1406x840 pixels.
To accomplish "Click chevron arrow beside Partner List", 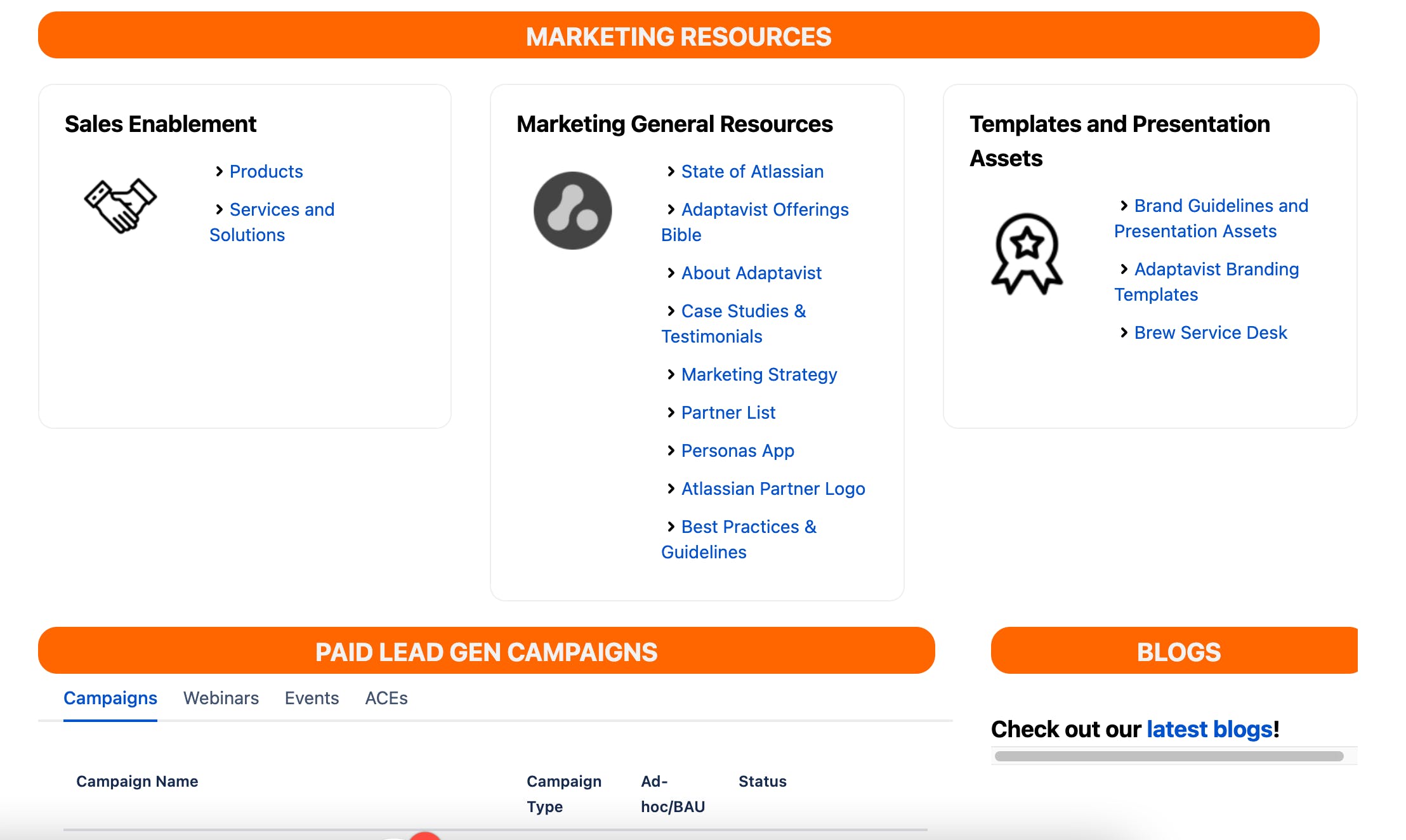I will [671, 412].
